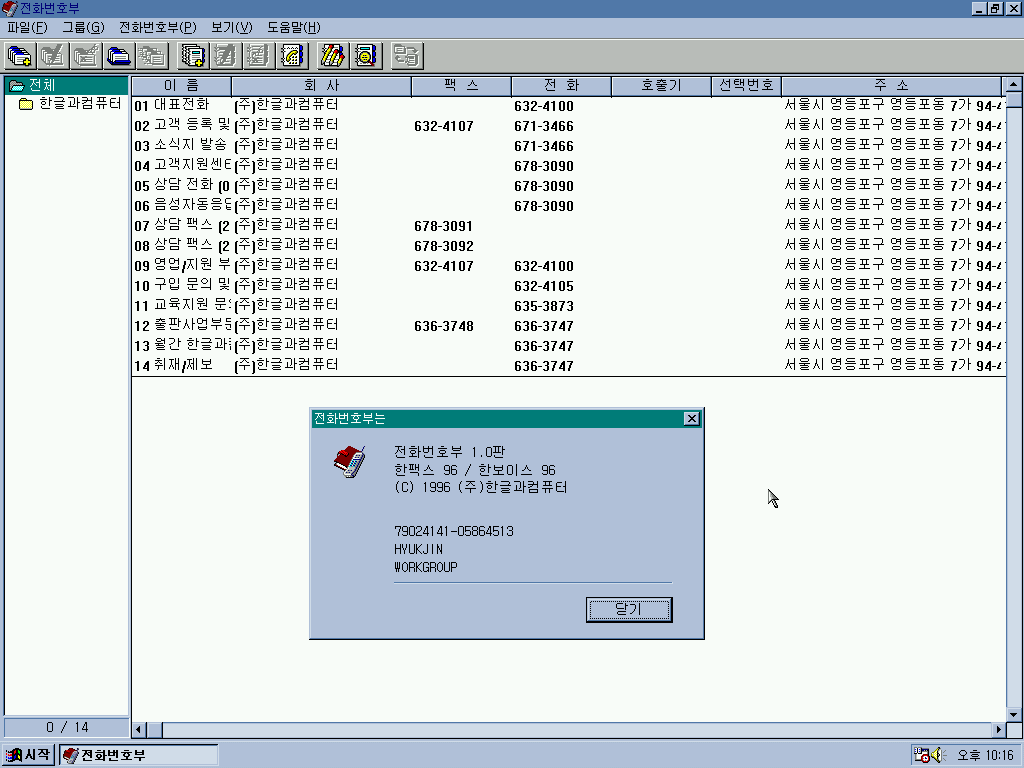Click the 닫기 button in the dialog
1024x768 pixels.
coord(629,609)
